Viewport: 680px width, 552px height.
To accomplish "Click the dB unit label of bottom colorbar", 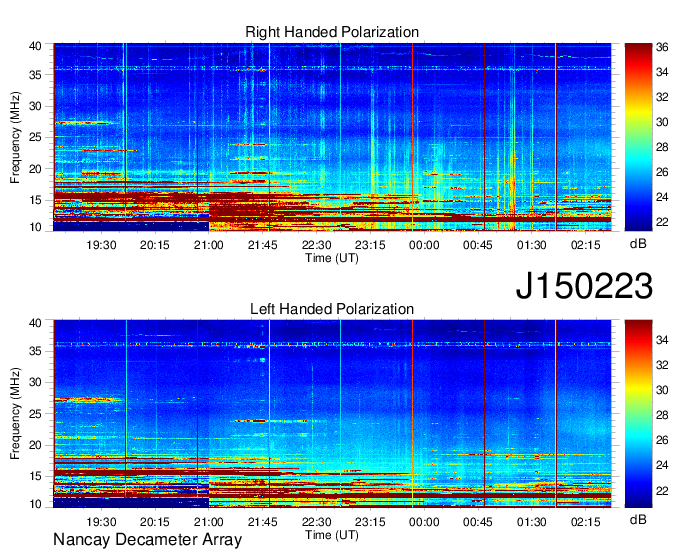I will [x=638, y=519].
